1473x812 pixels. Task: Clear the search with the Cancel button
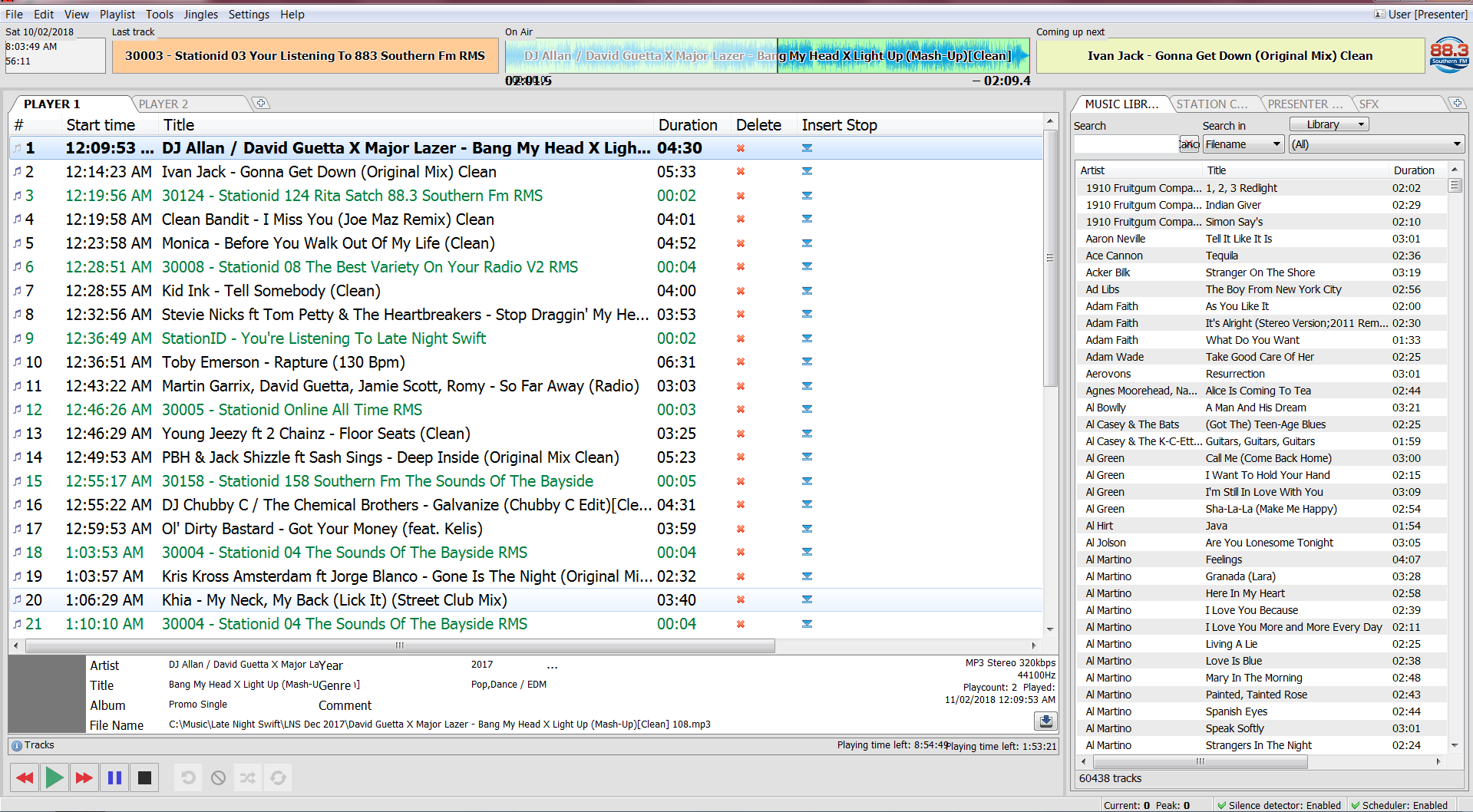coord(1189,144)
